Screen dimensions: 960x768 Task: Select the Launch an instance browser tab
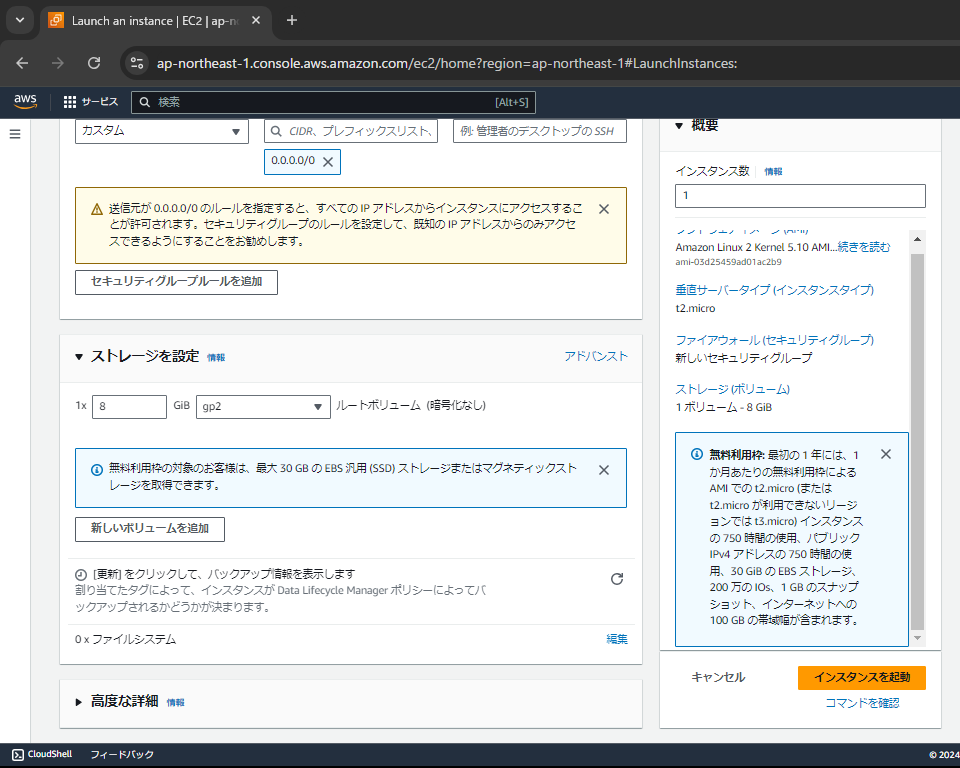[155, 20]
